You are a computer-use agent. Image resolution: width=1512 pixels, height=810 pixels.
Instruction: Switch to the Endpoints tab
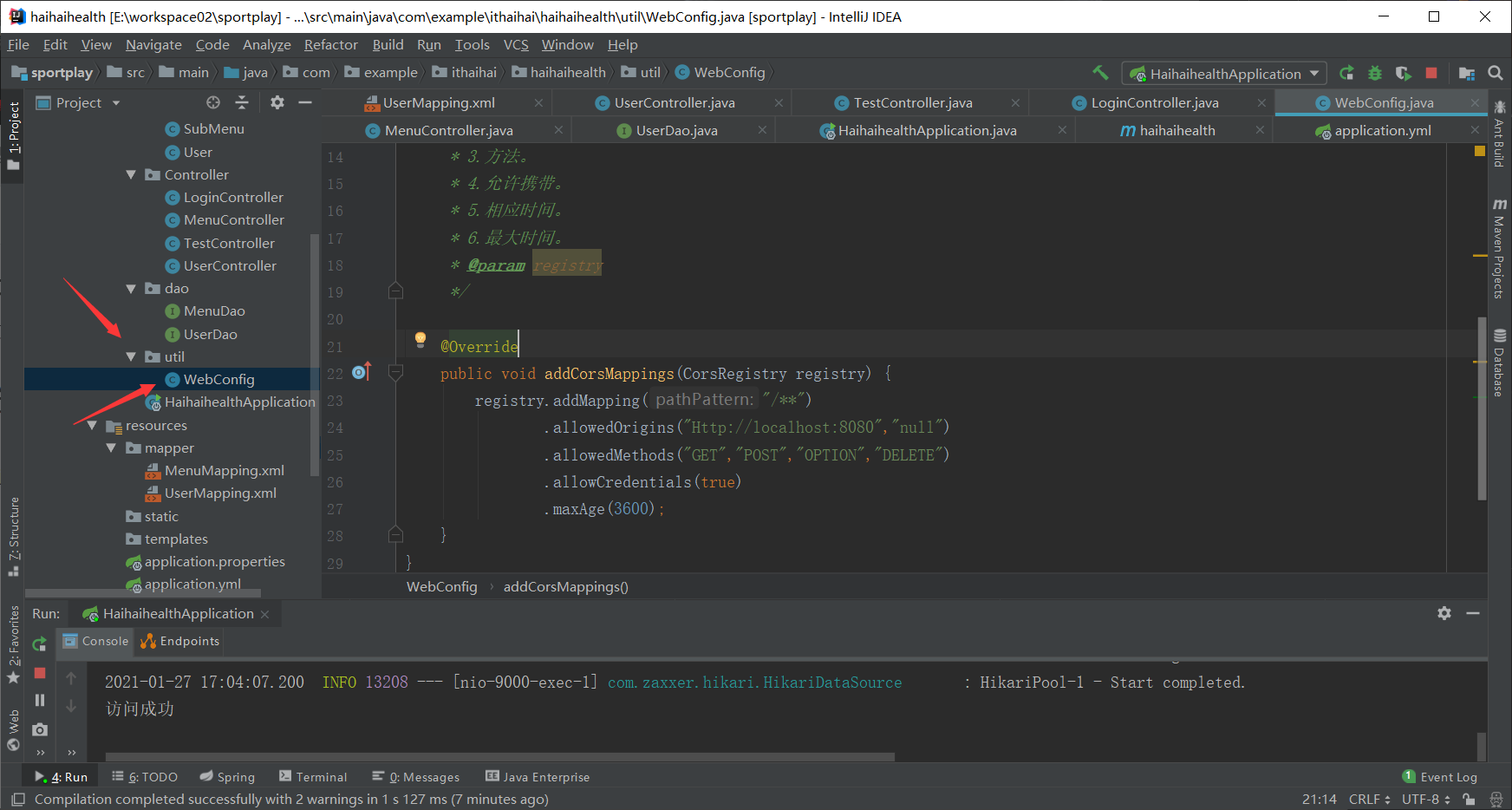(180, 641)
